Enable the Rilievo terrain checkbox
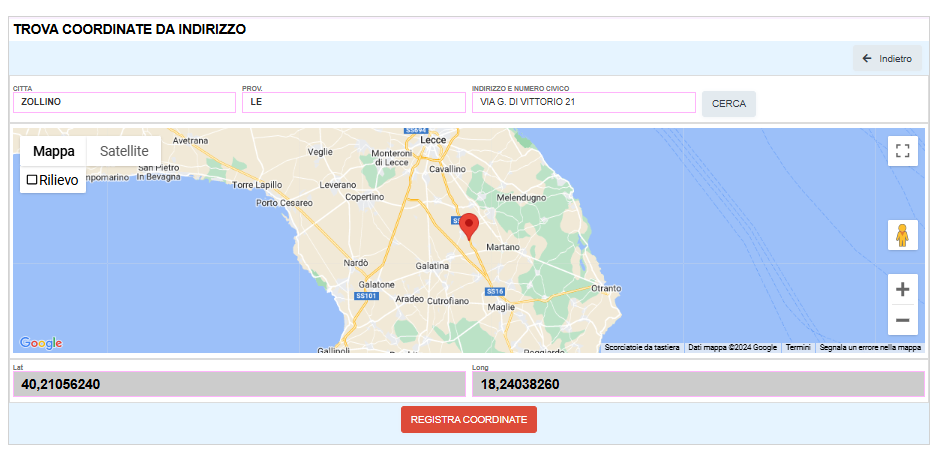This screenshot has height=454, width=939. click(32, 180)
